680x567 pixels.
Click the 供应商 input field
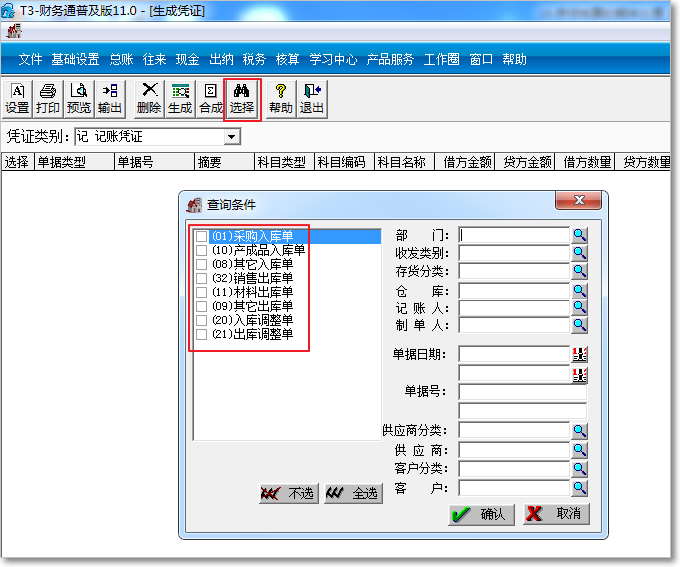(514, 450)
